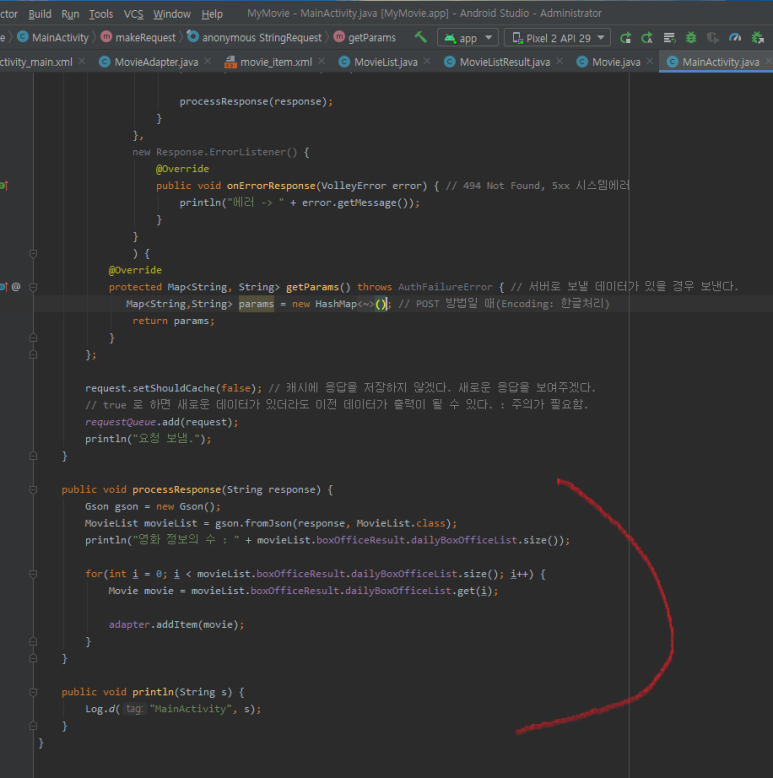This screenshot has width=773, height=778.
Task: Switch to the Movie.java tab
Action: point(616,62)
